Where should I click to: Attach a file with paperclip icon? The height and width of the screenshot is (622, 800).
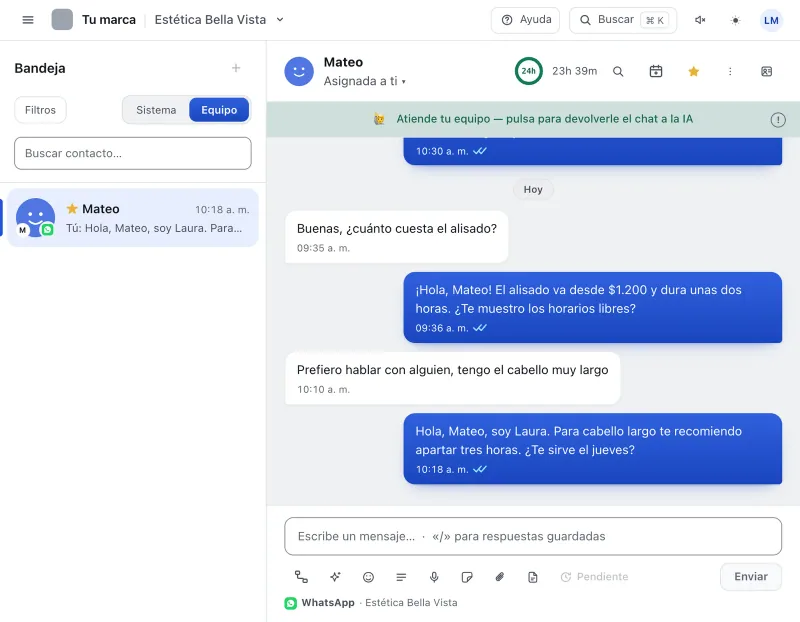coord(499,577)
